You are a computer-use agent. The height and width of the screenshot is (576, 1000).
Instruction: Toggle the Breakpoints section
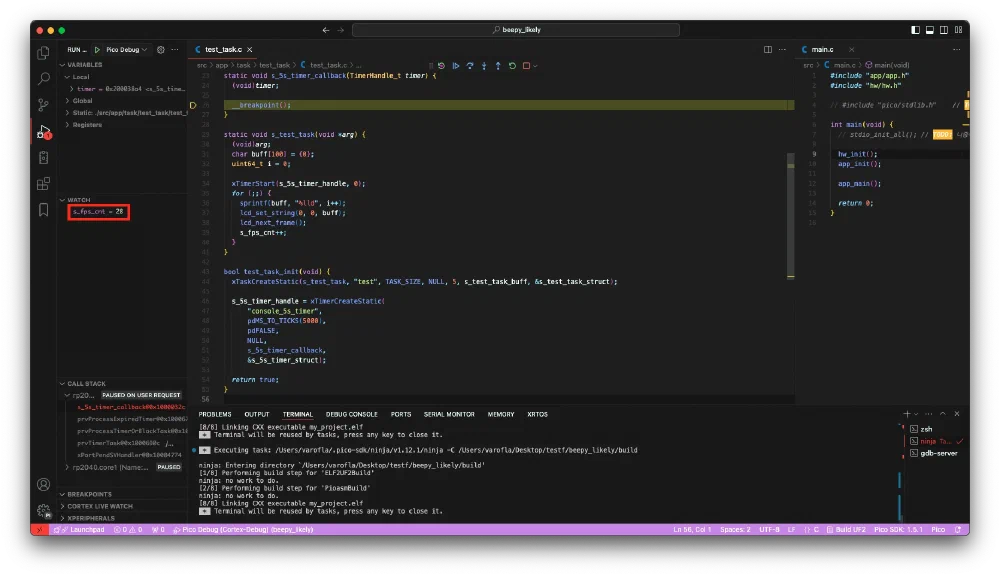[x=90, y=494]
